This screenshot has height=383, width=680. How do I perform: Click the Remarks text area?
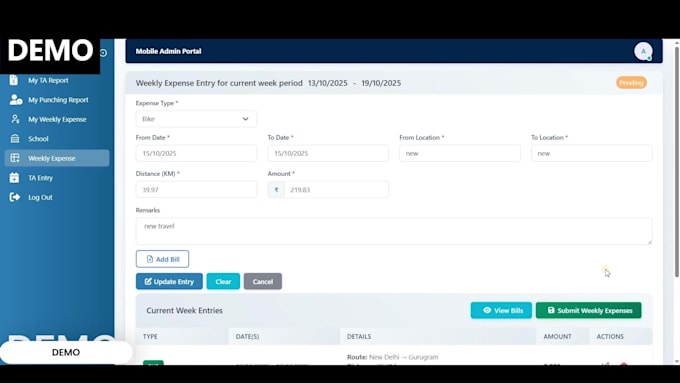point(394,231)
